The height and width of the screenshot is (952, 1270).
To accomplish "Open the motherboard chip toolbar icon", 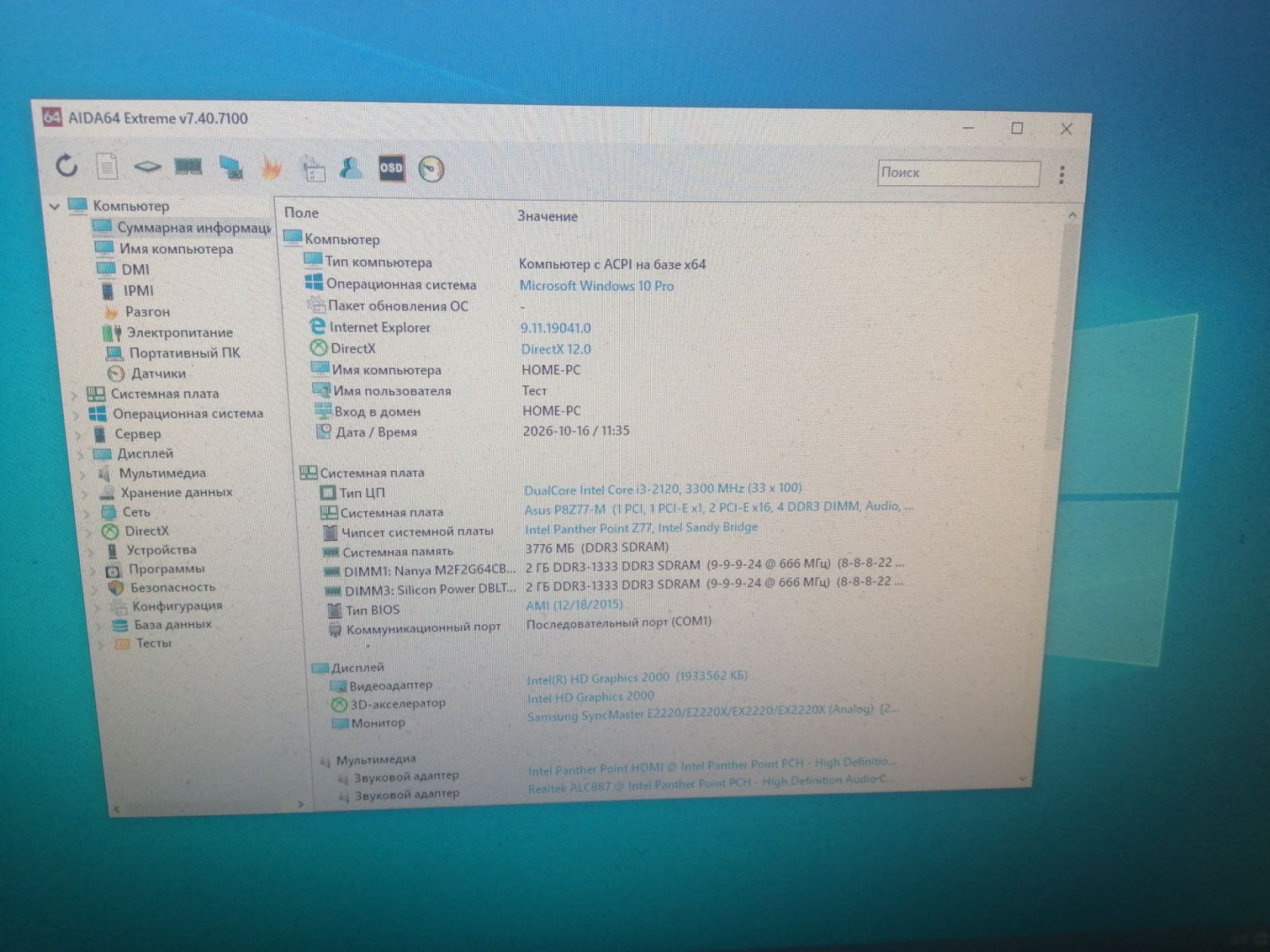I will point(147,166).
